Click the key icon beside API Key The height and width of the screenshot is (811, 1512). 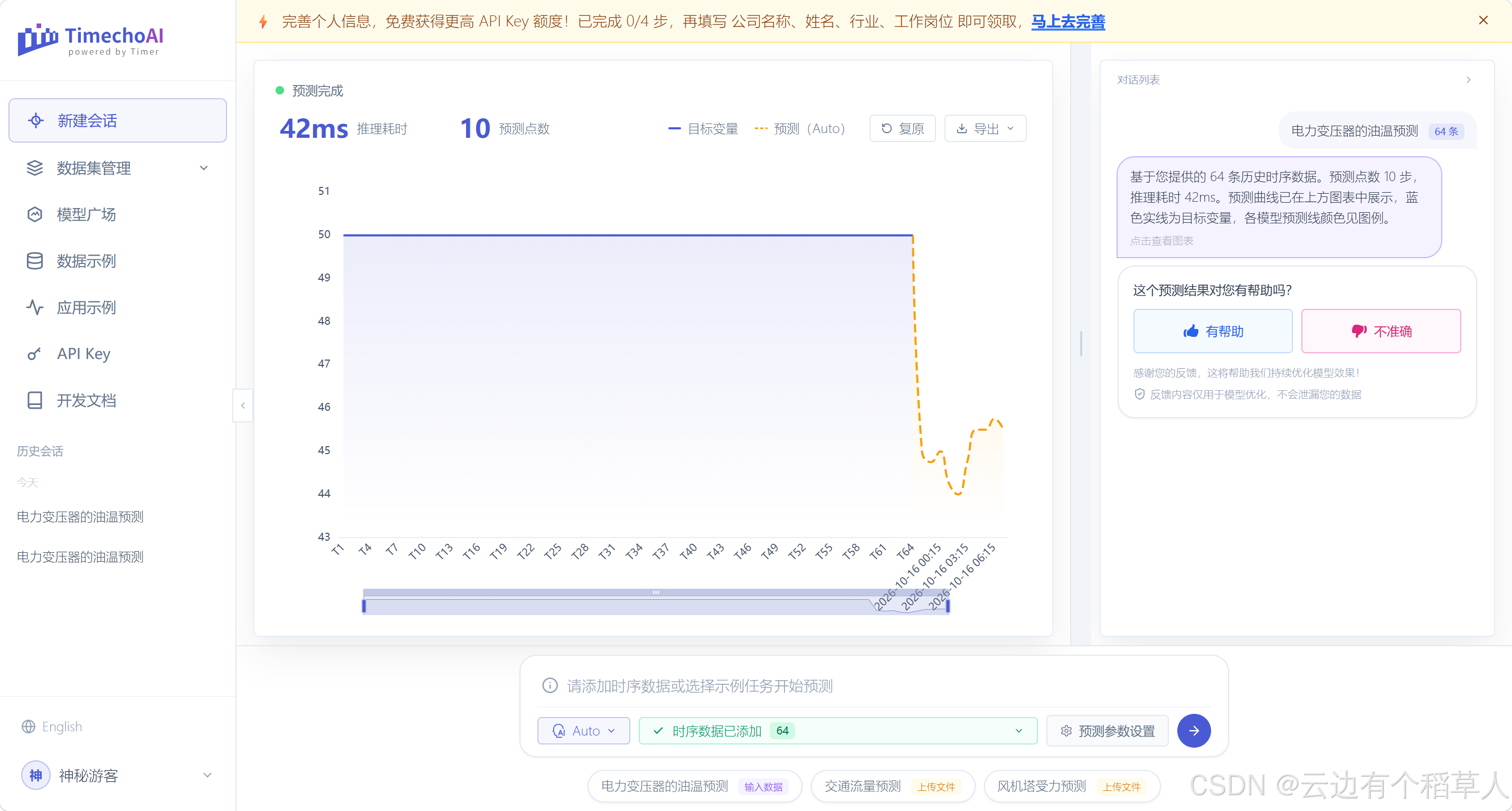point(35,354)
